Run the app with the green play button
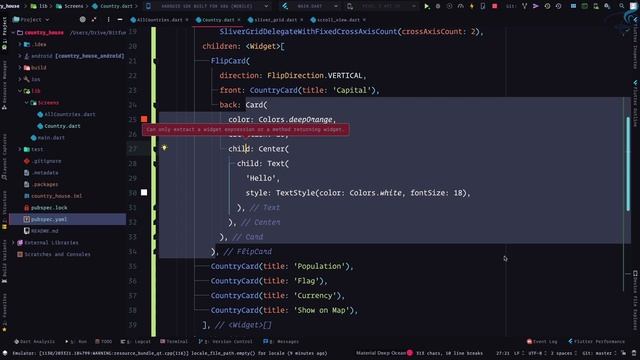The image size is (640, 360). (427, 6)
